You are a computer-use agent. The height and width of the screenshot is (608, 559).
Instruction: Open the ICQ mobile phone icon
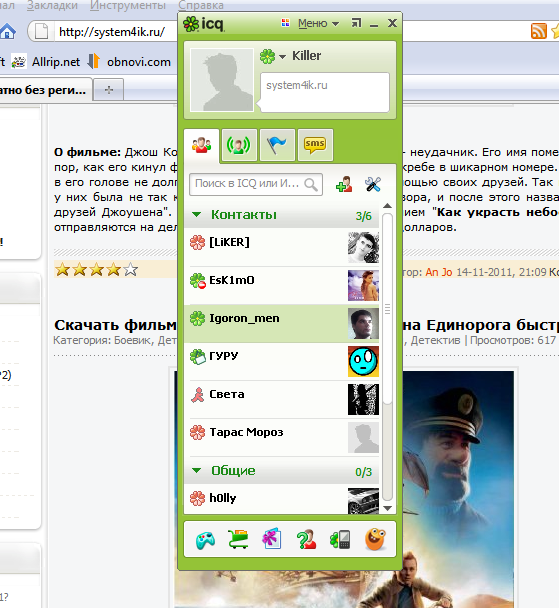(x=340, y=539)
